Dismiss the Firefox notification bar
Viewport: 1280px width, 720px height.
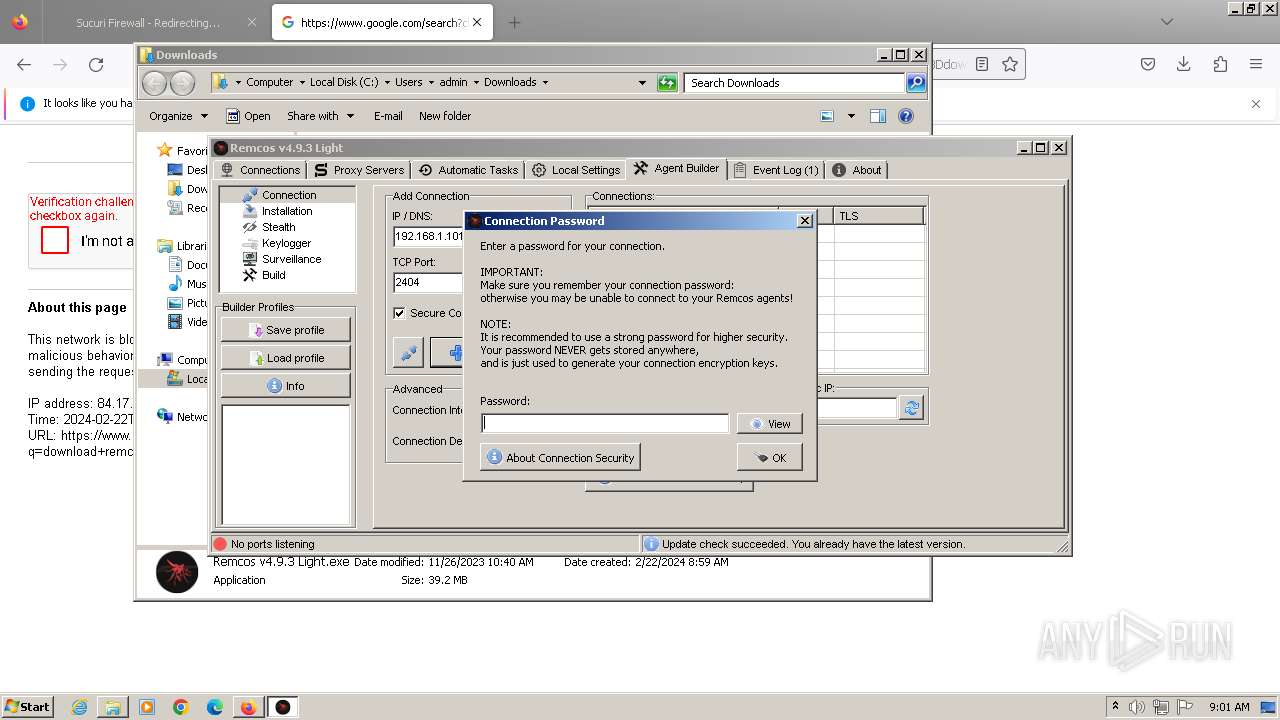click(1256, 103)
